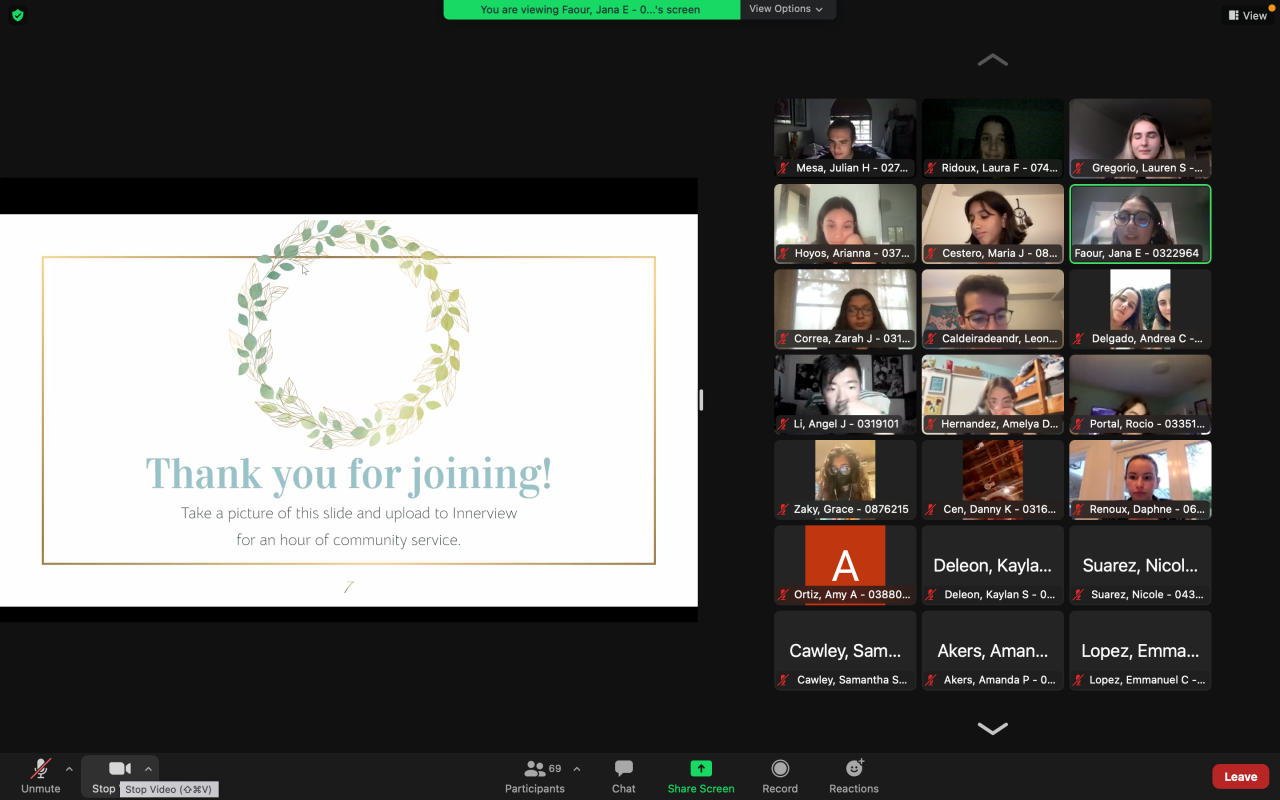
Task: Click muted mic icon on Lopez, Emmanuel tile
Action: (1079, 680)
